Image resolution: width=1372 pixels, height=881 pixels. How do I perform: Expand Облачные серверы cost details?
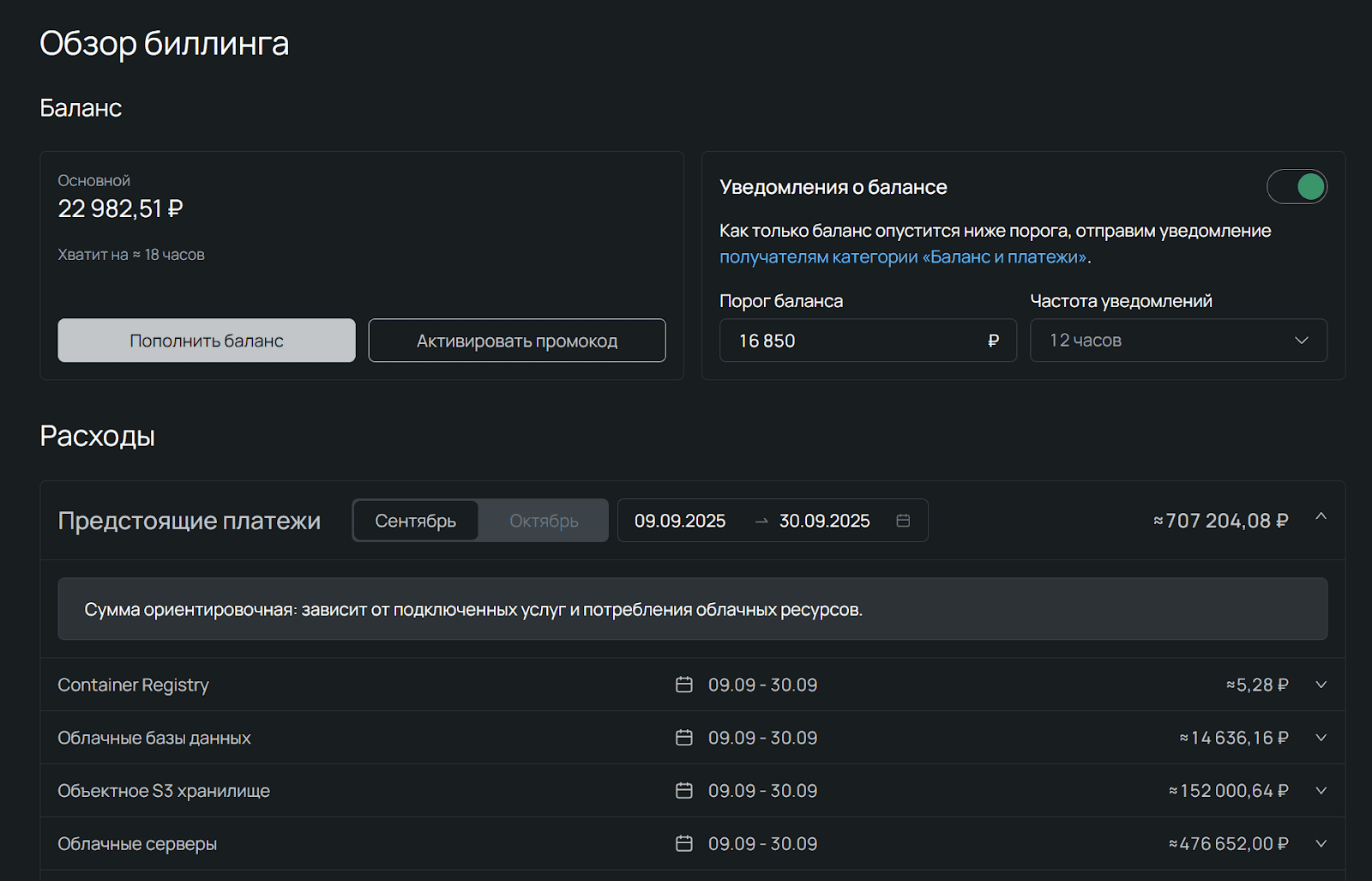(1321, 844)
